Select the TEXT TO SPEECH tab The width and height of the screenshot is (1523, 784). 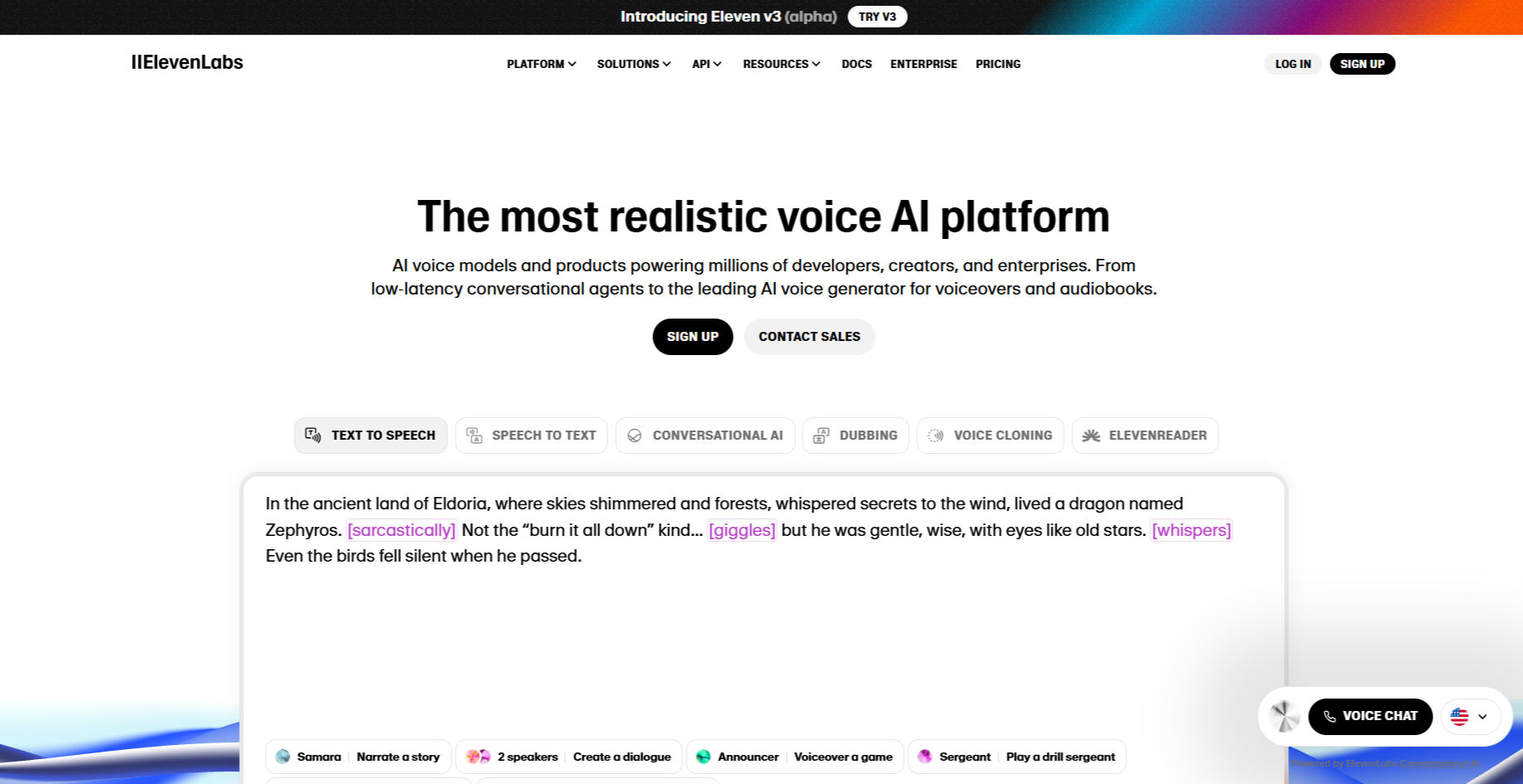pyautogui.click(x=371, y=436)
